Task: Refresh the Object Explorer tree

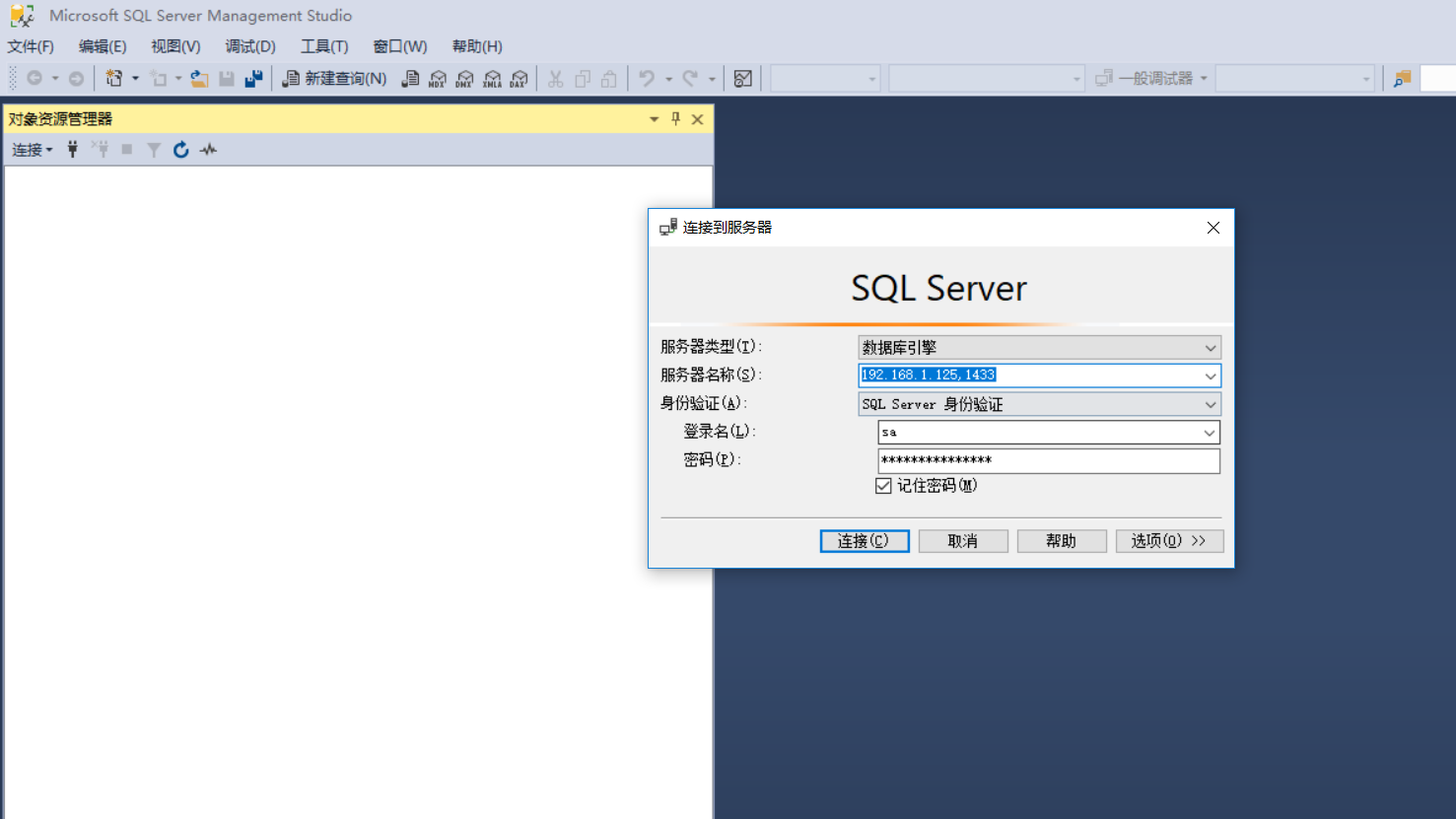Action: click(180, 149)
